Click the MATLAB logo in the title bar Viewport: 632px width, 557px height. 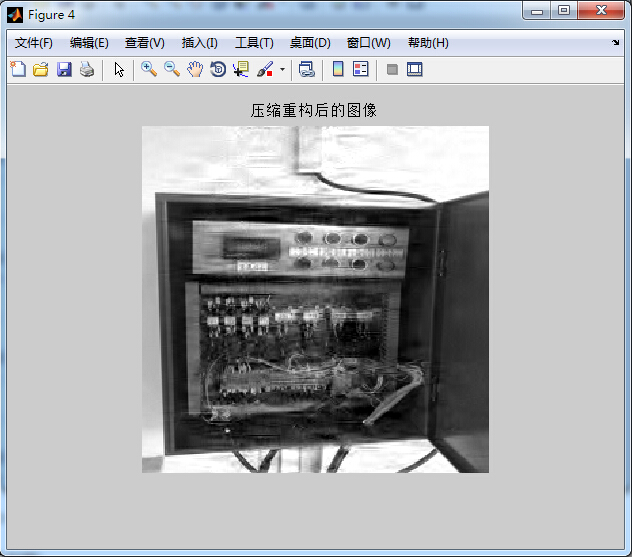[x=15, y=15]
